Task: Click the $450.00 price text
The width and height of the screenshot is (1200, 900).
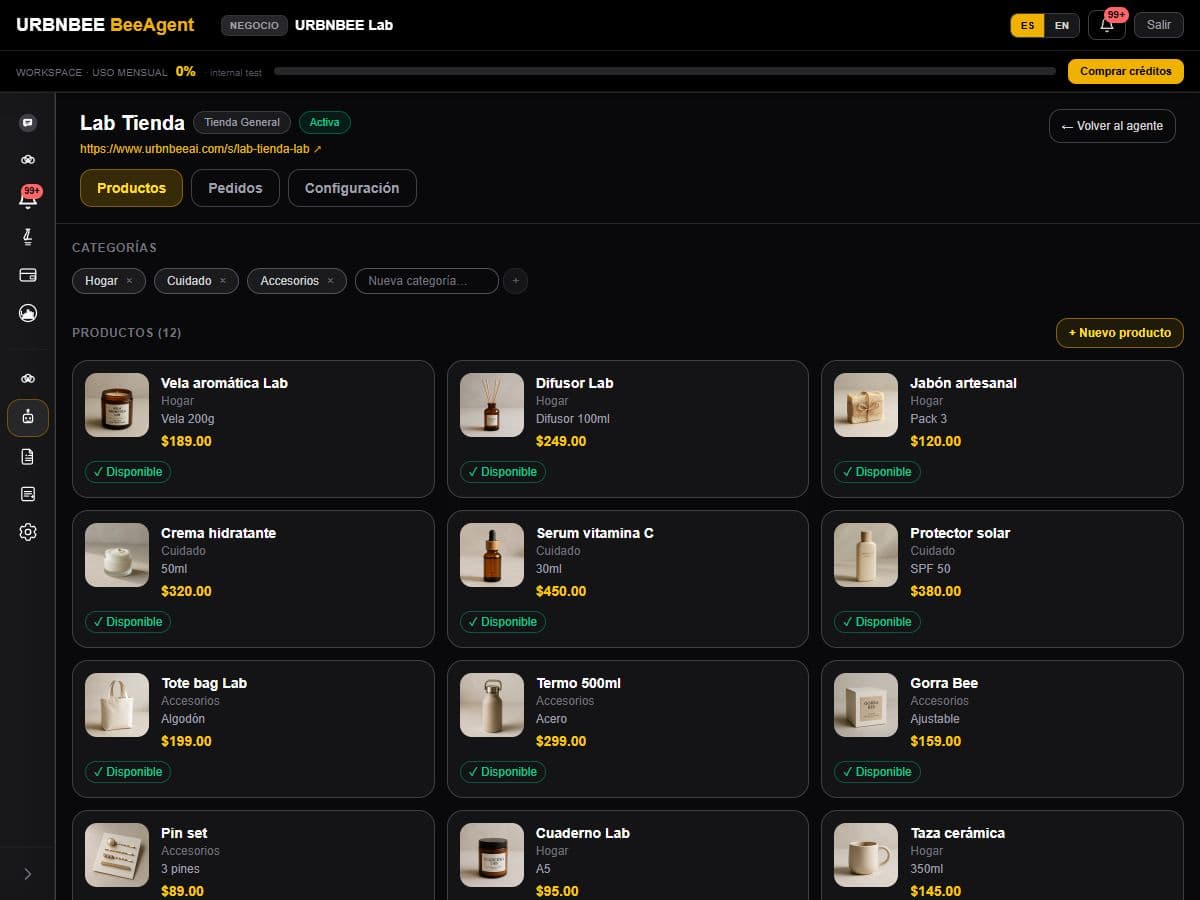Action: coord(561,591)
